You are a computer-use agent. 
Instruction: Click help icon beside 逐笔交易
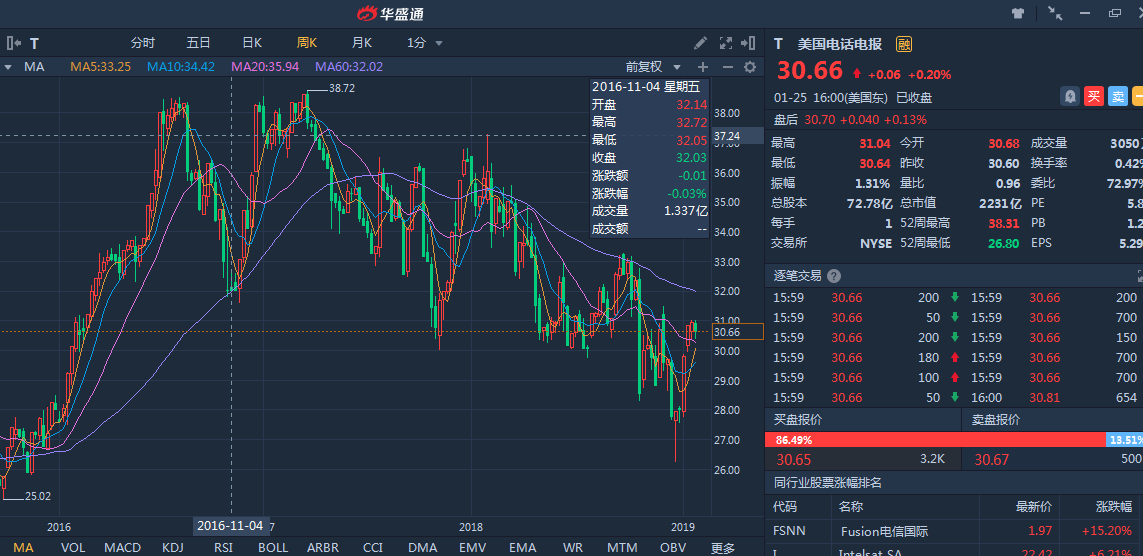pos(834,276)
